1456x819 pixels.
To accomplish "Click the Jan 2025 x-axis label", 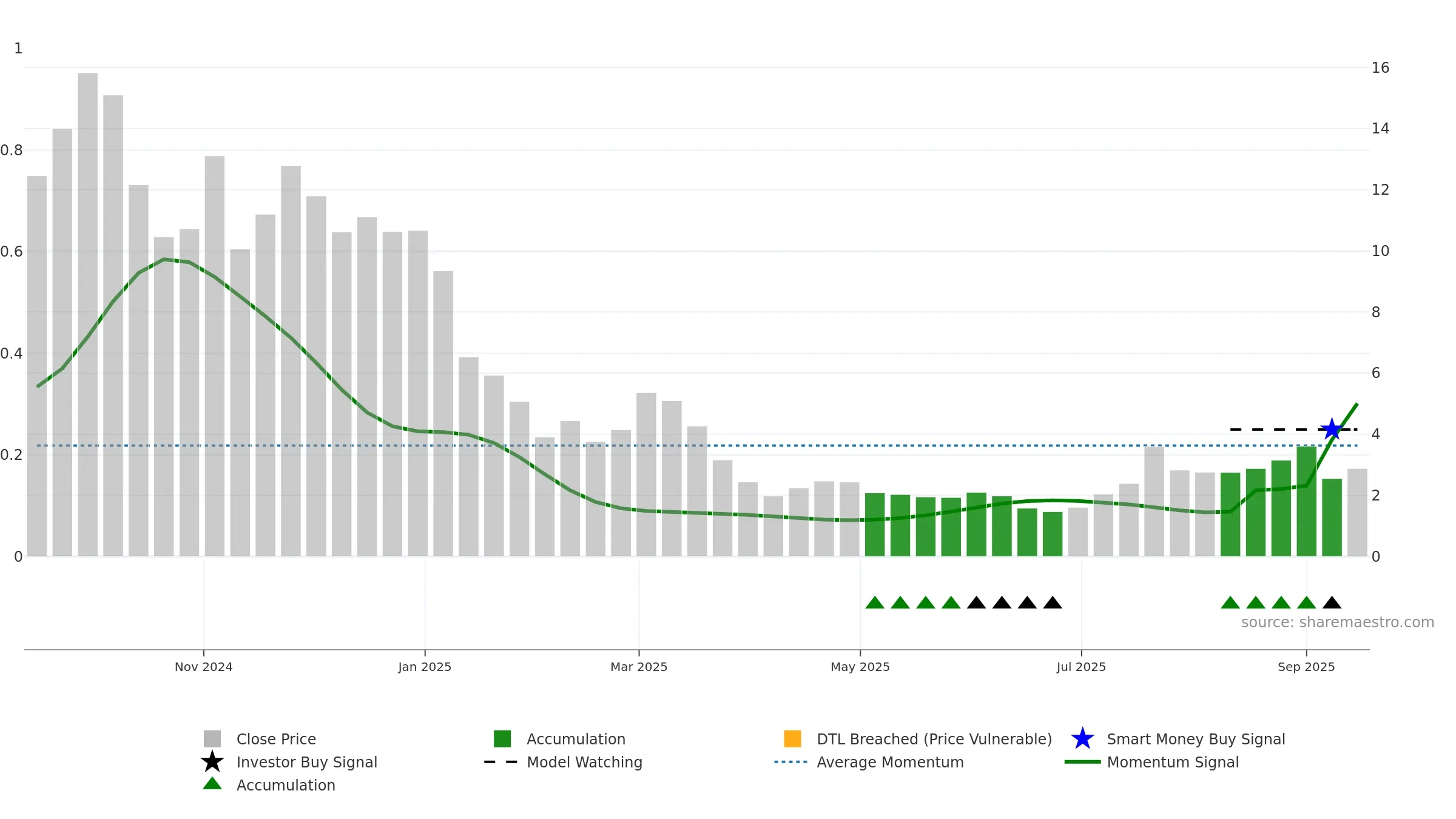I will point(425,667).
